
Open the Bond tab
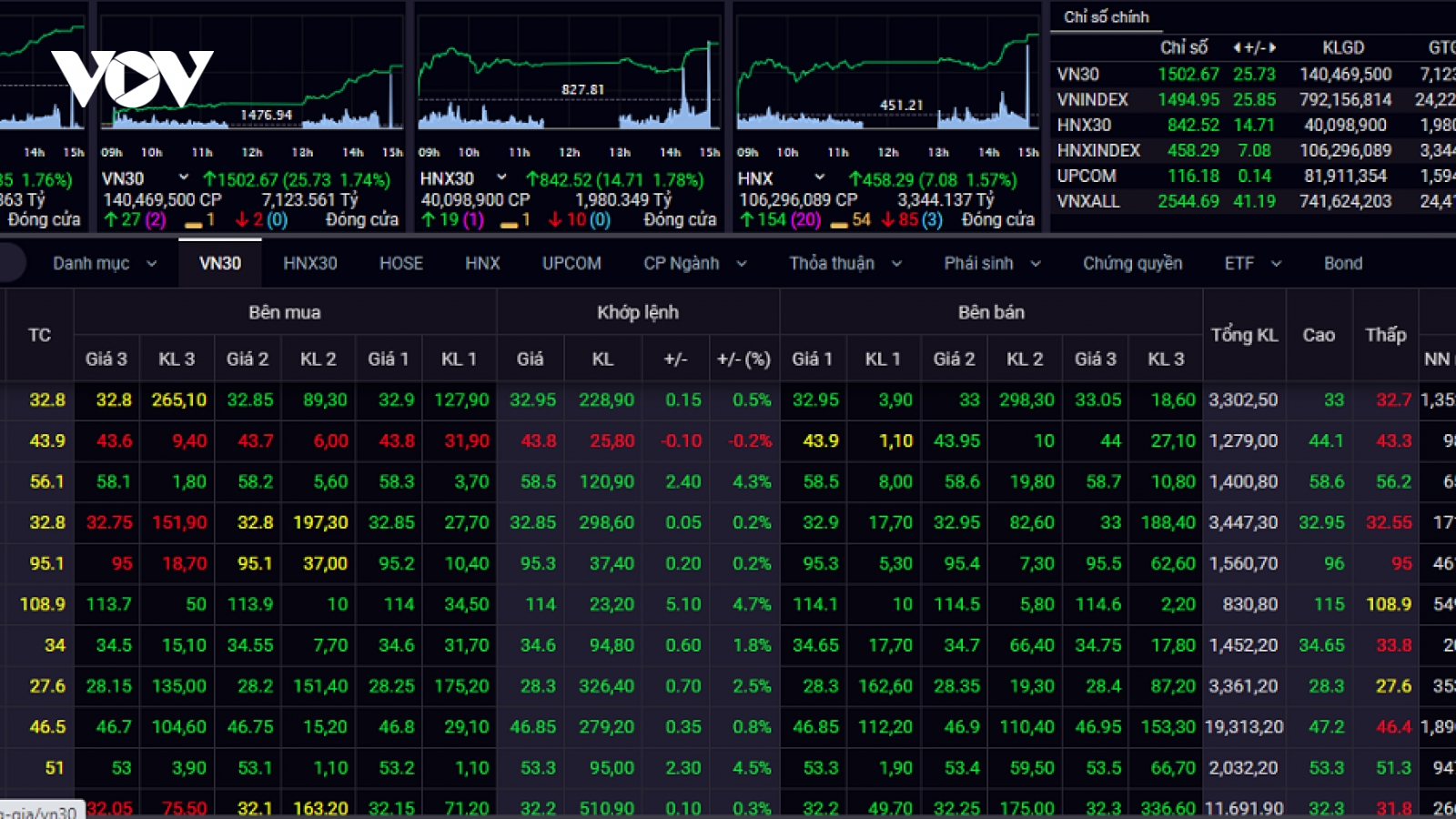click(x=1343, y=264)
